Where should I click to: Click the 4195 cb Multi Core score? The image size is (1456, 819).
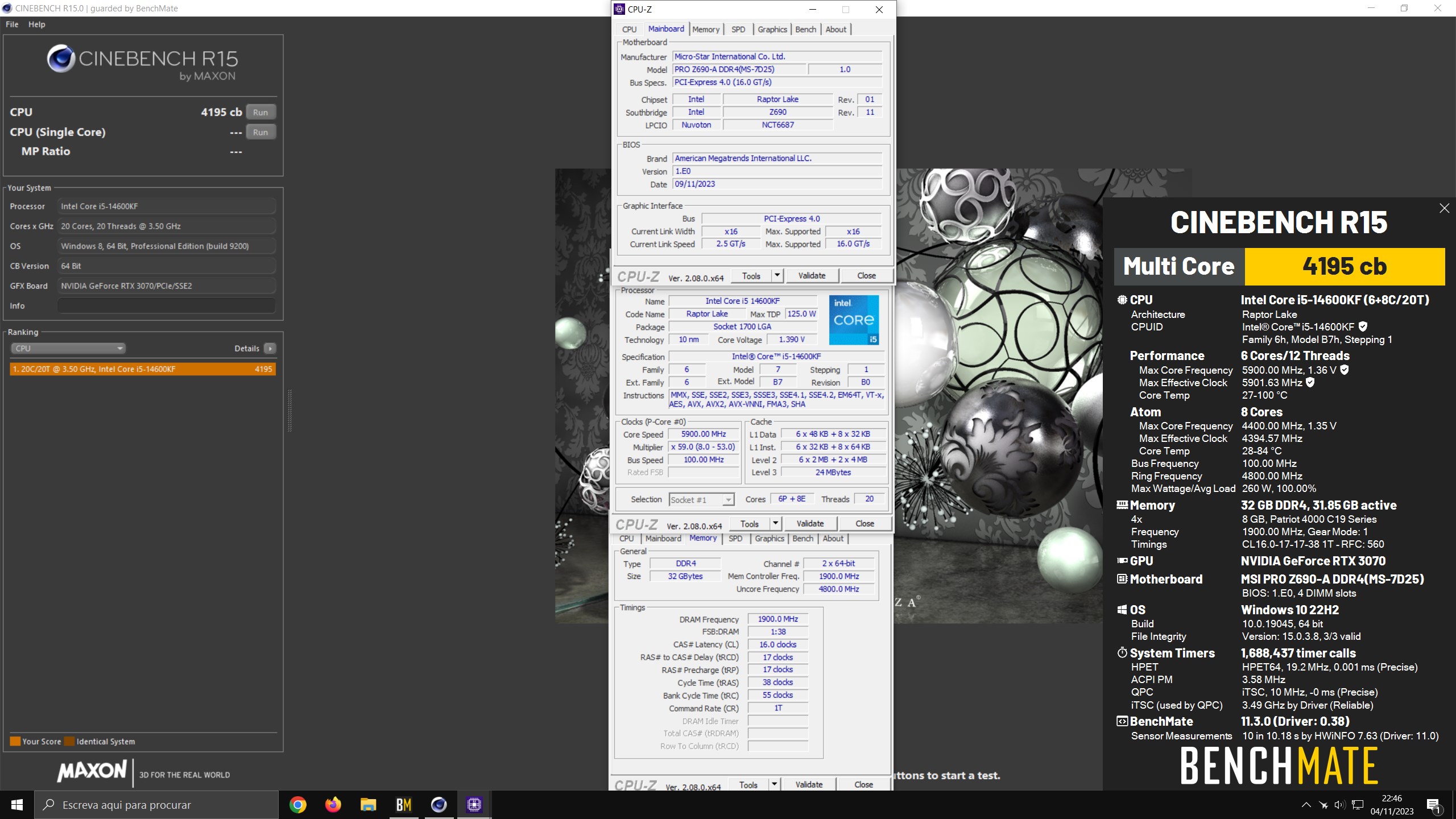[x=1345, y=266]
